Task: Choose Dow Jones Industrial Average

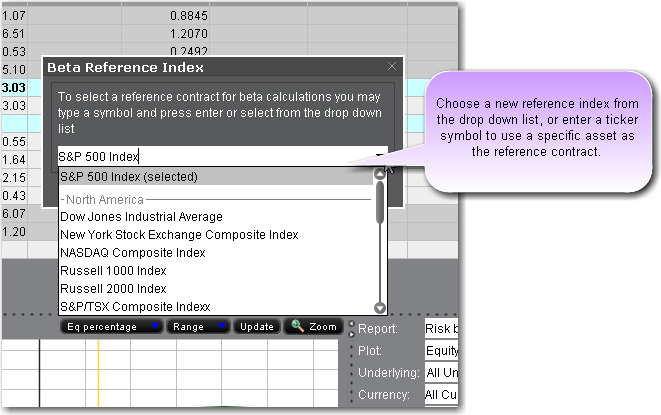Action: click(141, 216)
